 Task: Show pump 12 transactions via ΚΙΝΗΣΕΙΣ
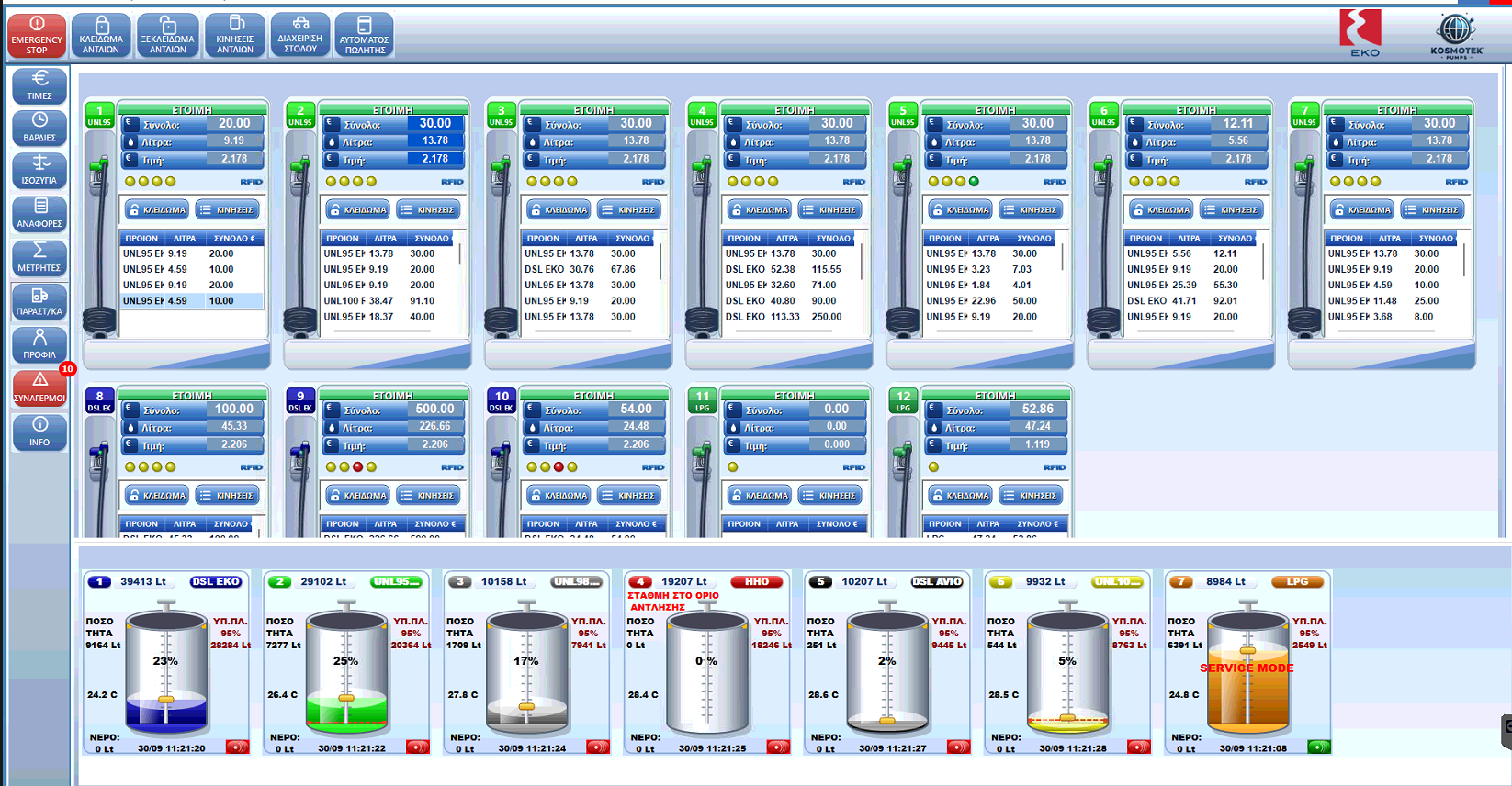[x=1030, y=496]
